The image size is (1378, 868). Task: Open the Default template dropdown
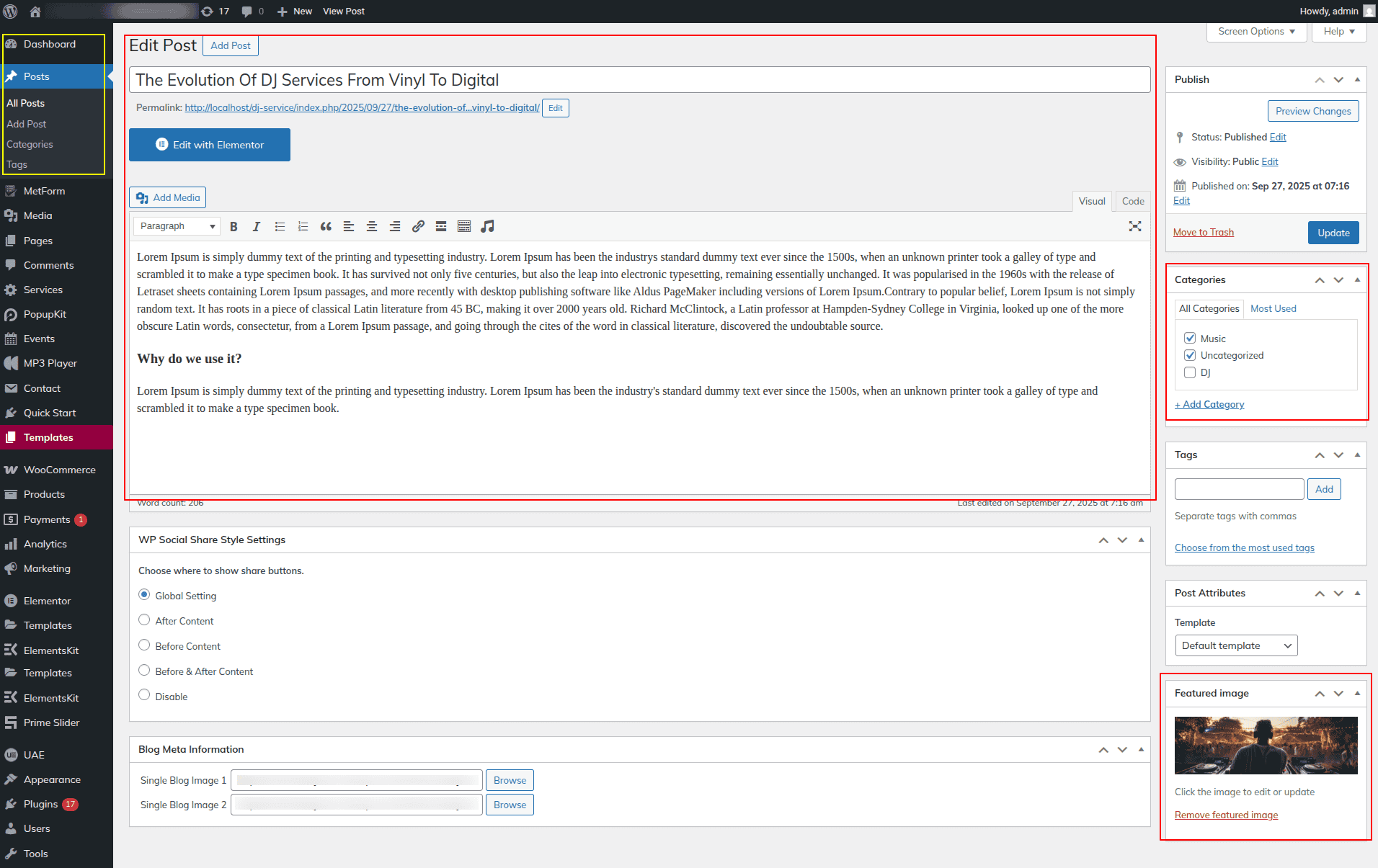tap(1235, 645)
